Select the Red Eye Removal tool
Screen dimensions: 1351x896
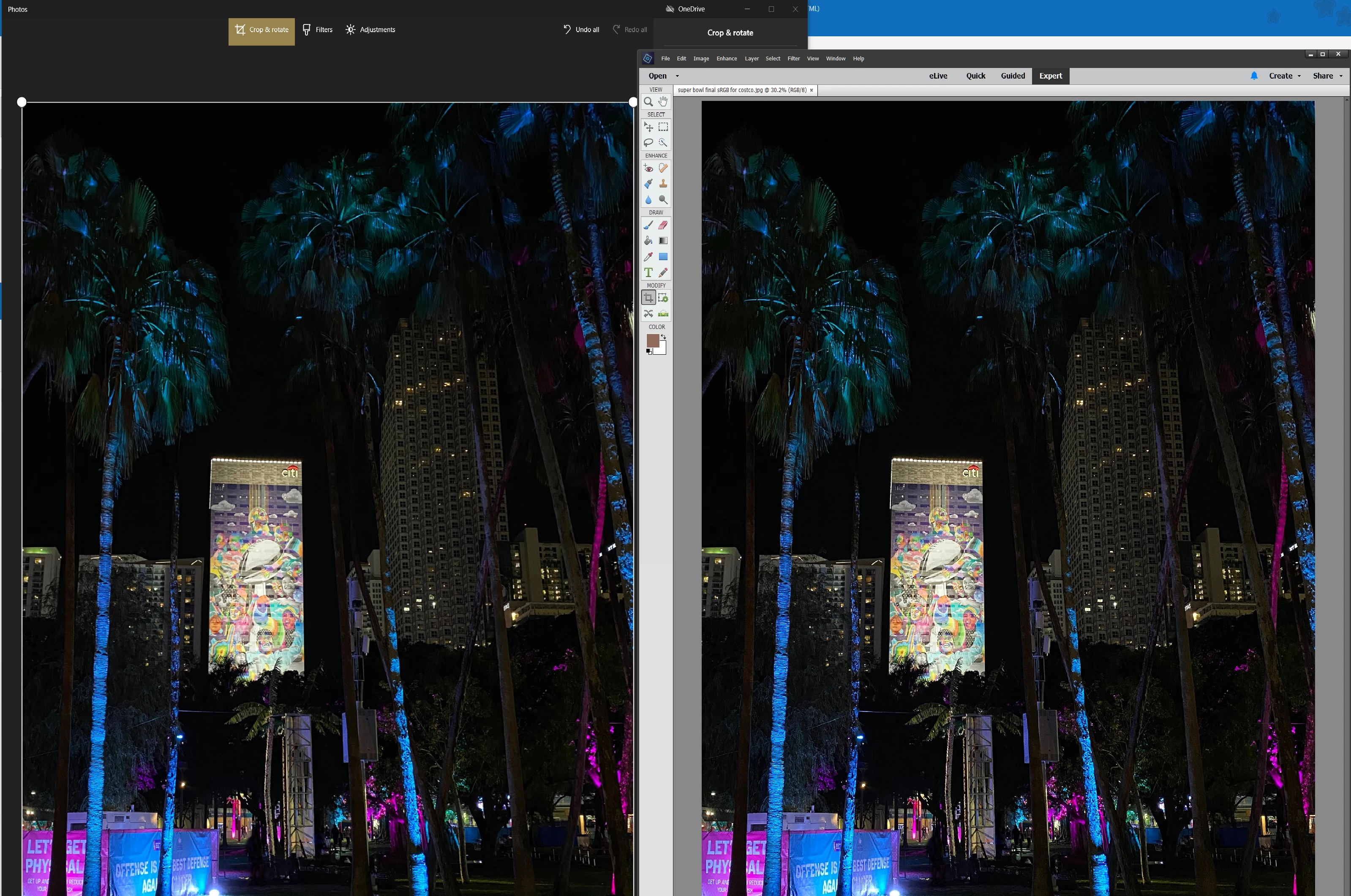[648, 168]
